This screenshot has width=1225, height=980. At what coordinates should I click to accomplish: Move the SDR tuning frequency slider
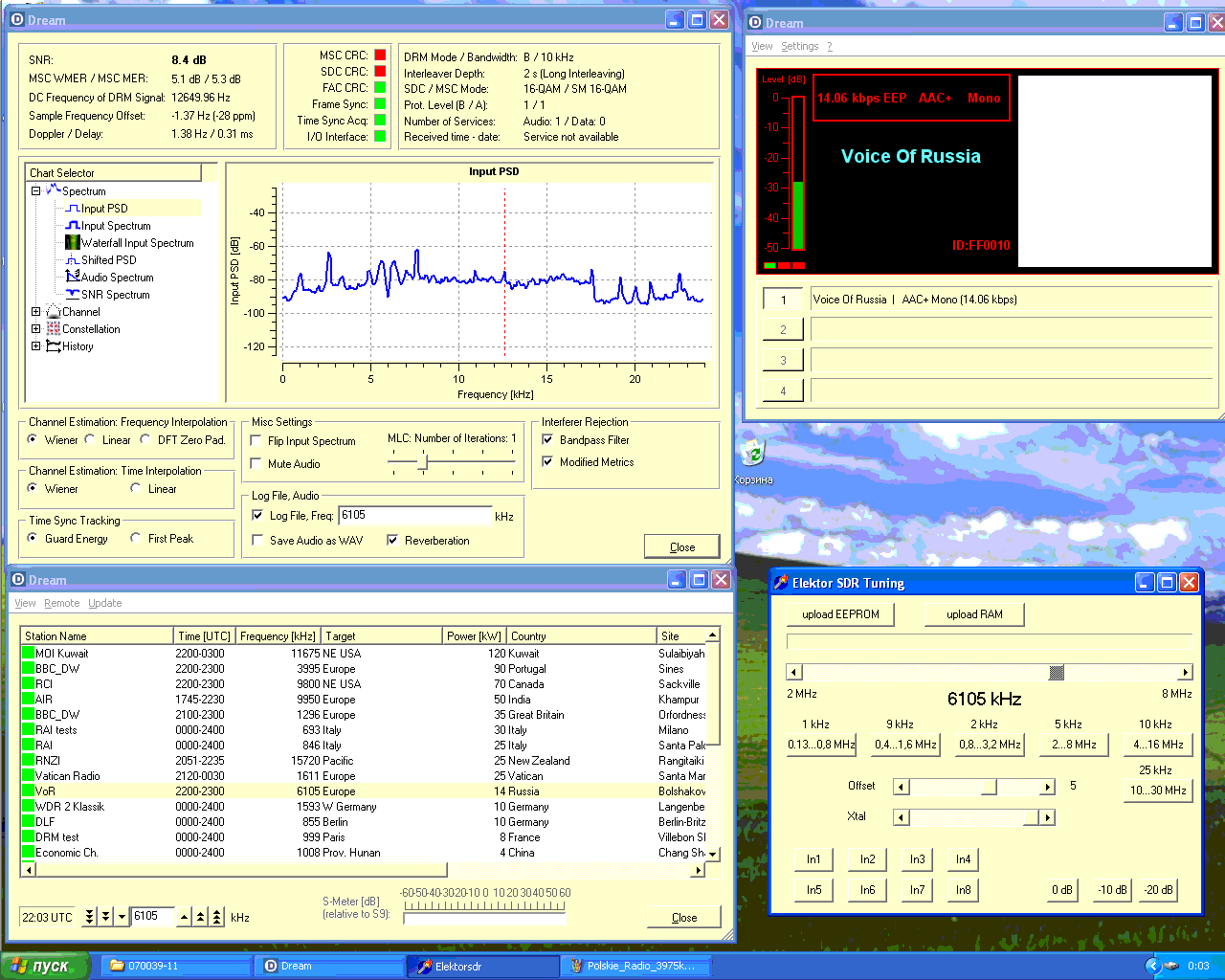pos(1057,672)
